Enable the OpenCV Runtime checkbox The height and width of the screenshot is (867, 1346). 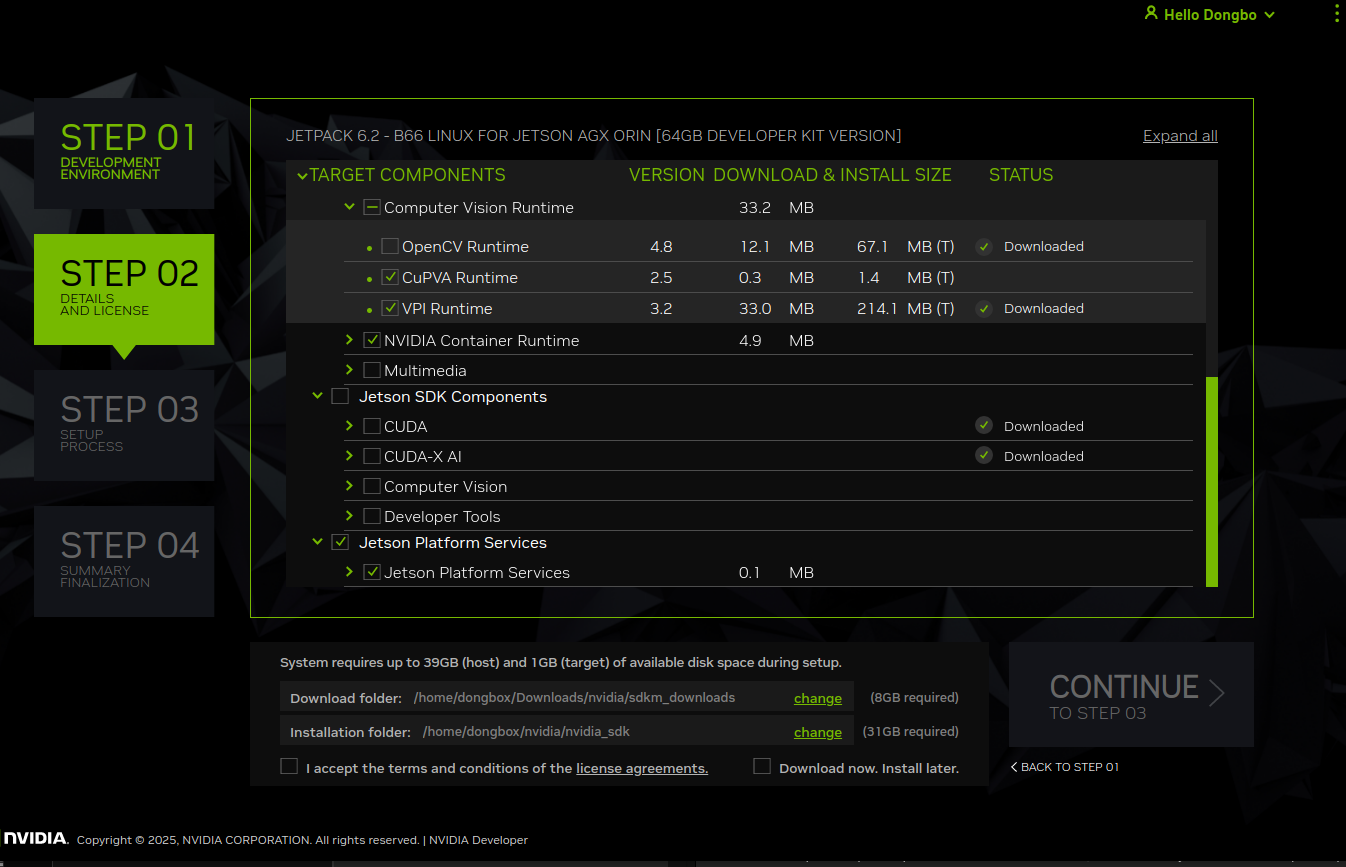pyautogui.click(x=390, y=247)
